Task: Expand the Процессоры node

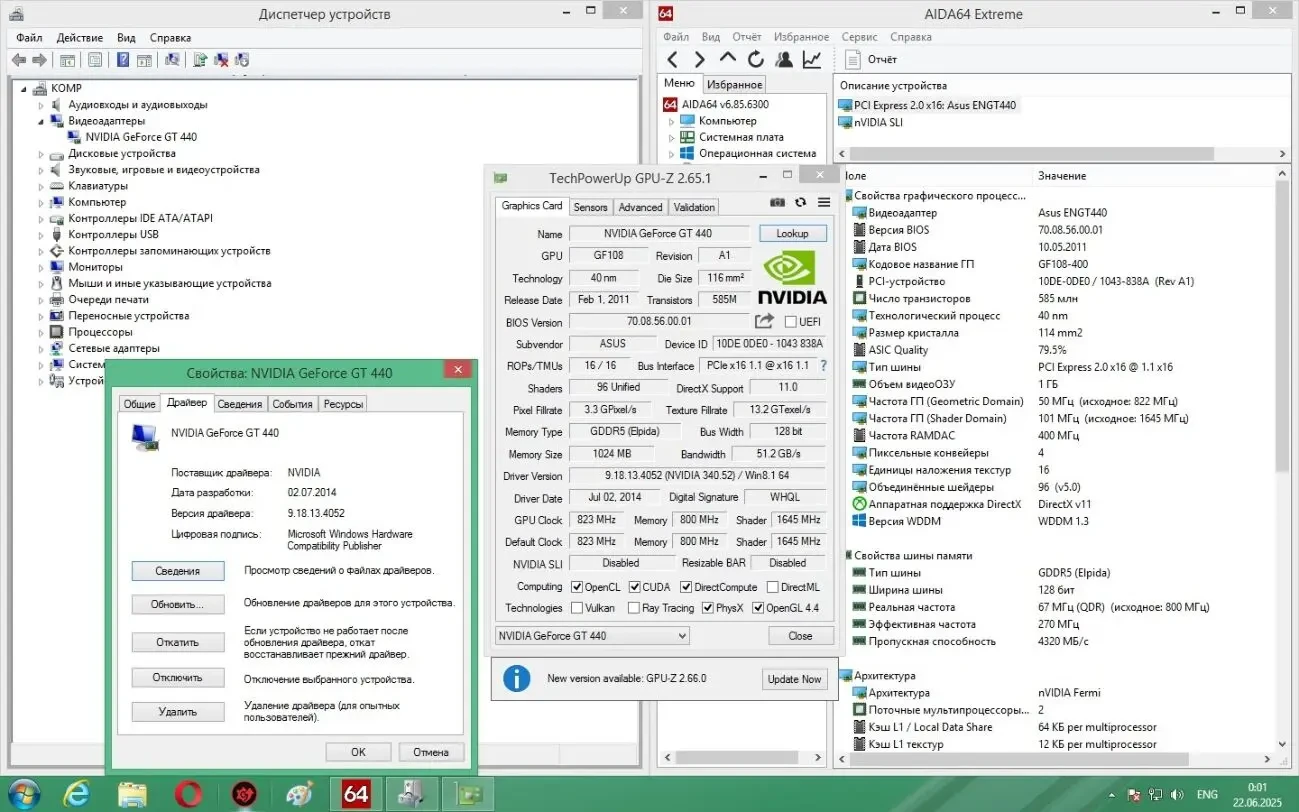Action: 41,332
